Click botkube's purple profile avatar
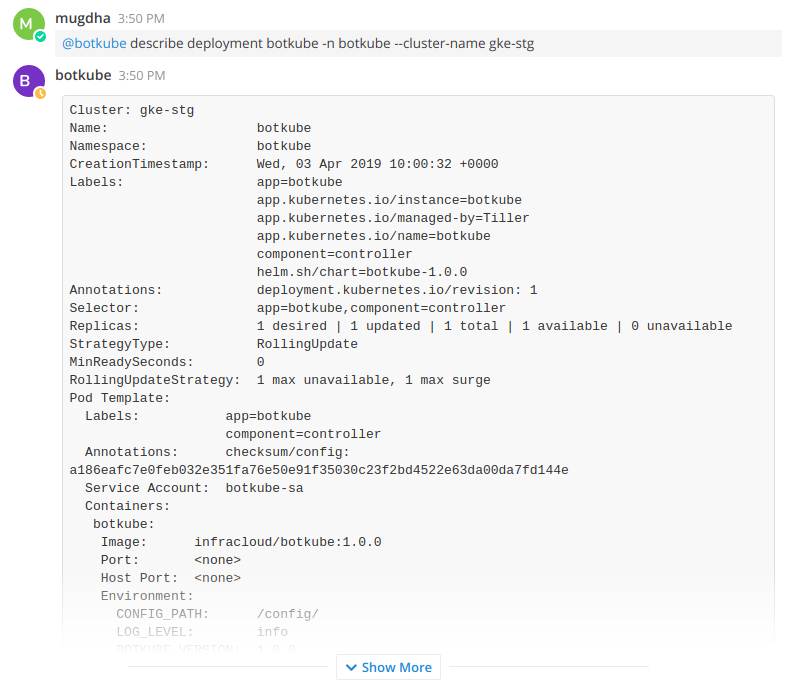 pyautogui.click(x=28, y=80)
